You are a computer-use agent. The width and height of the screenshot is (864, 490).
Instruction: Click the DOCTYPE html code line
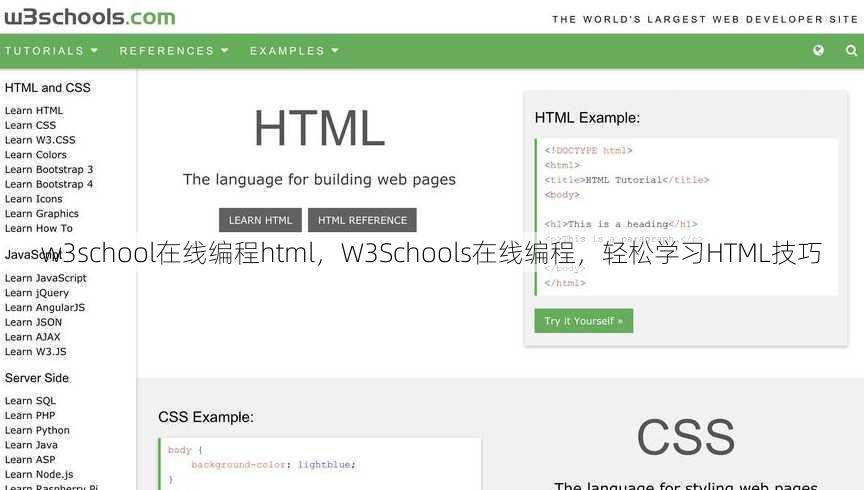pyautogui.click(x=588, y=150)
